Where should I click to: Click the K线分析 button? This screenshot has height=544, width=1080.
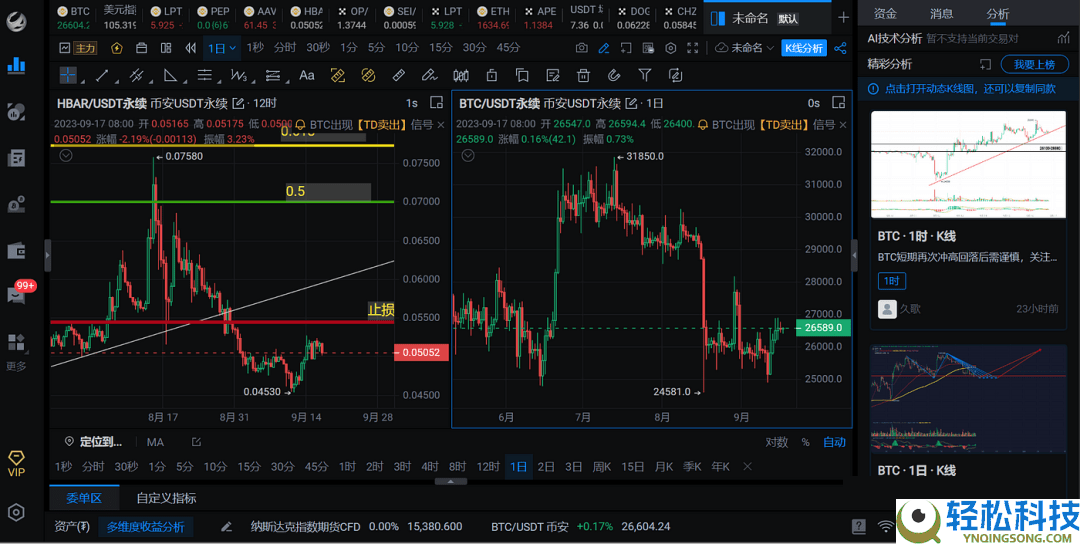tap(804, 48)
